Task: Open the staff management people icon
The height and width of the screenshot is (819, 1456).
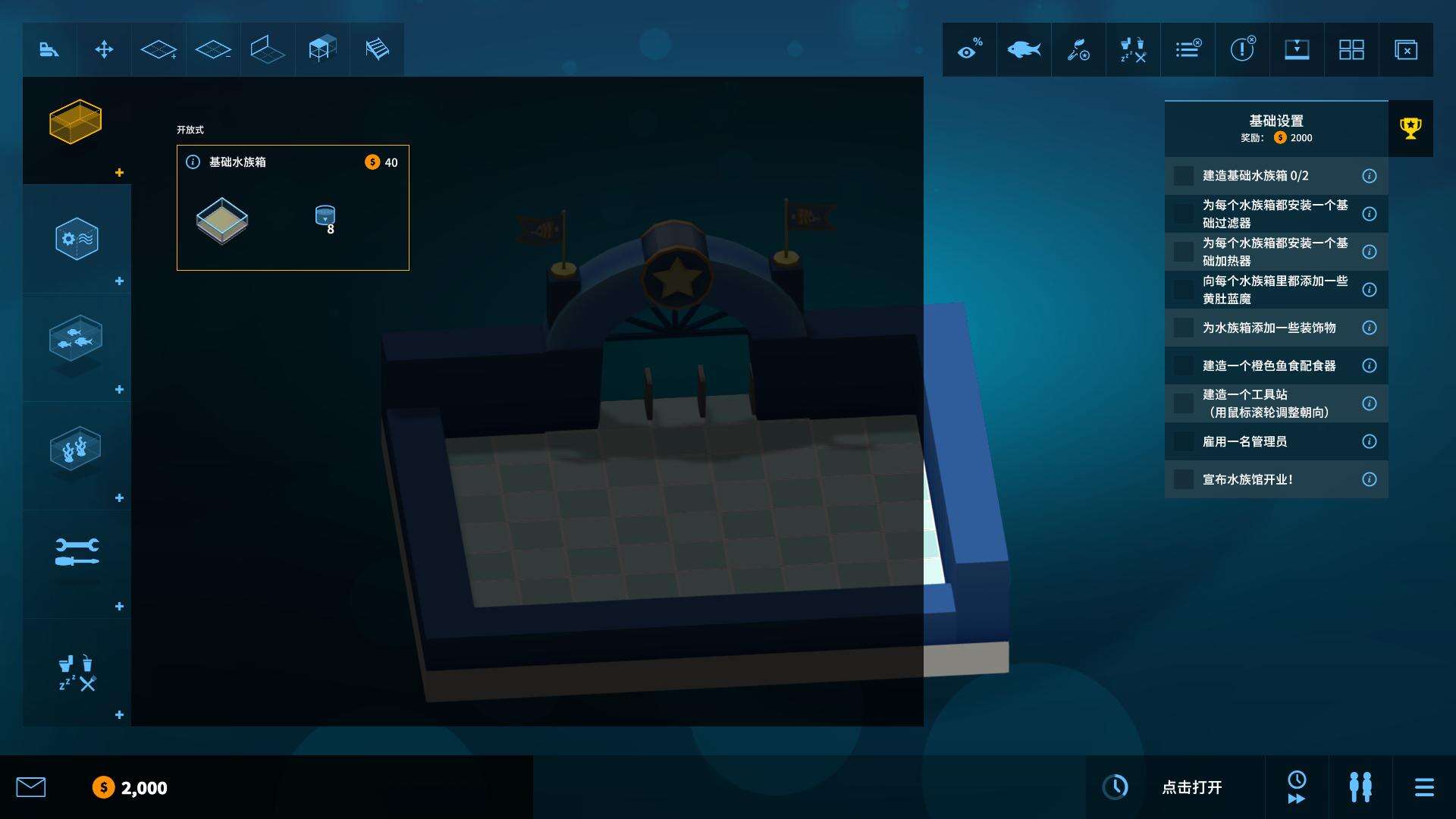Action: [1360, 787]
